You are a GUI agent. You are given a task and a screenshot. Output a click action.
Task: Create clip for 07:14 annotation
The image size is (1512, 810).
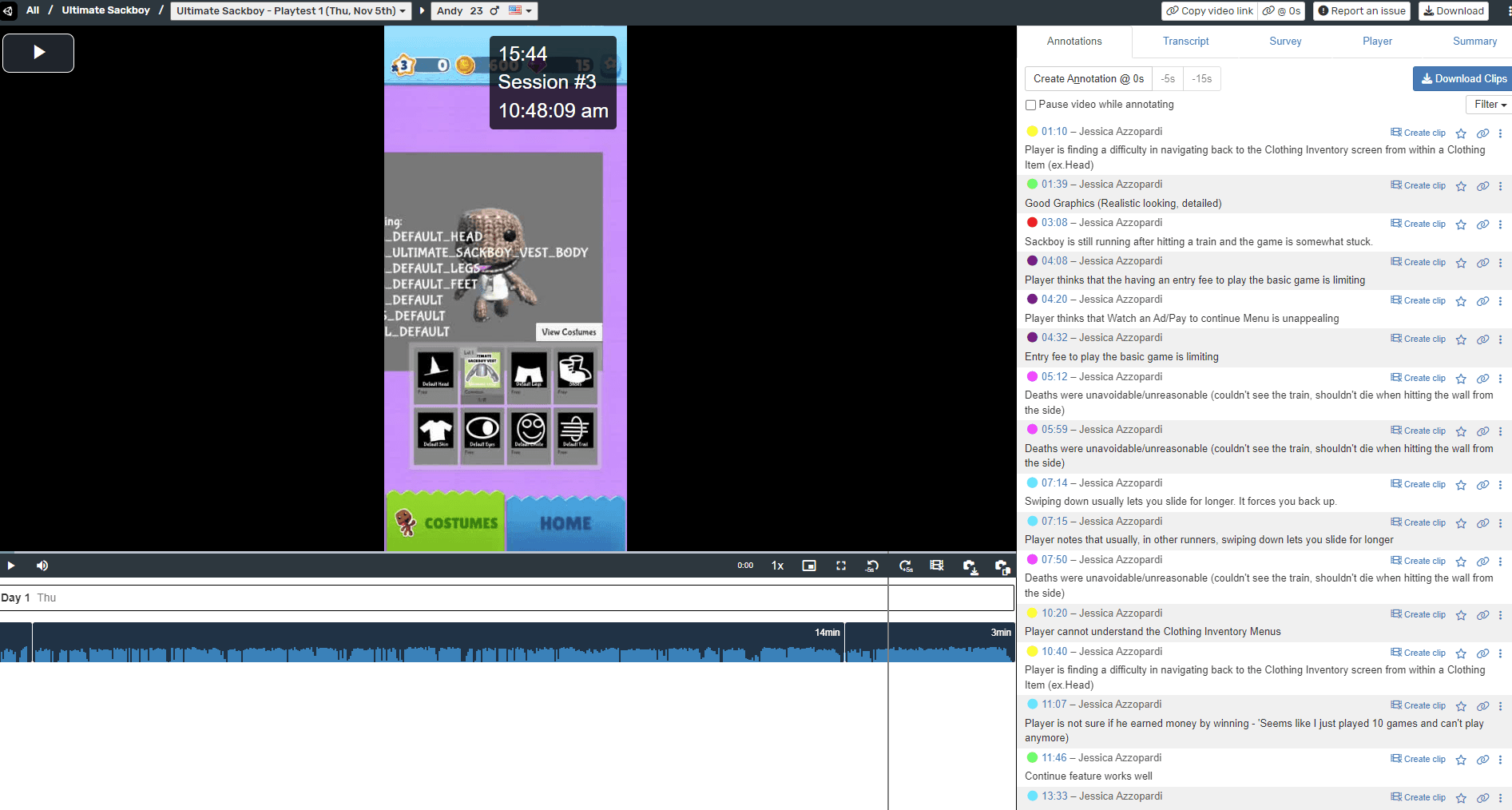point(1418,484)
